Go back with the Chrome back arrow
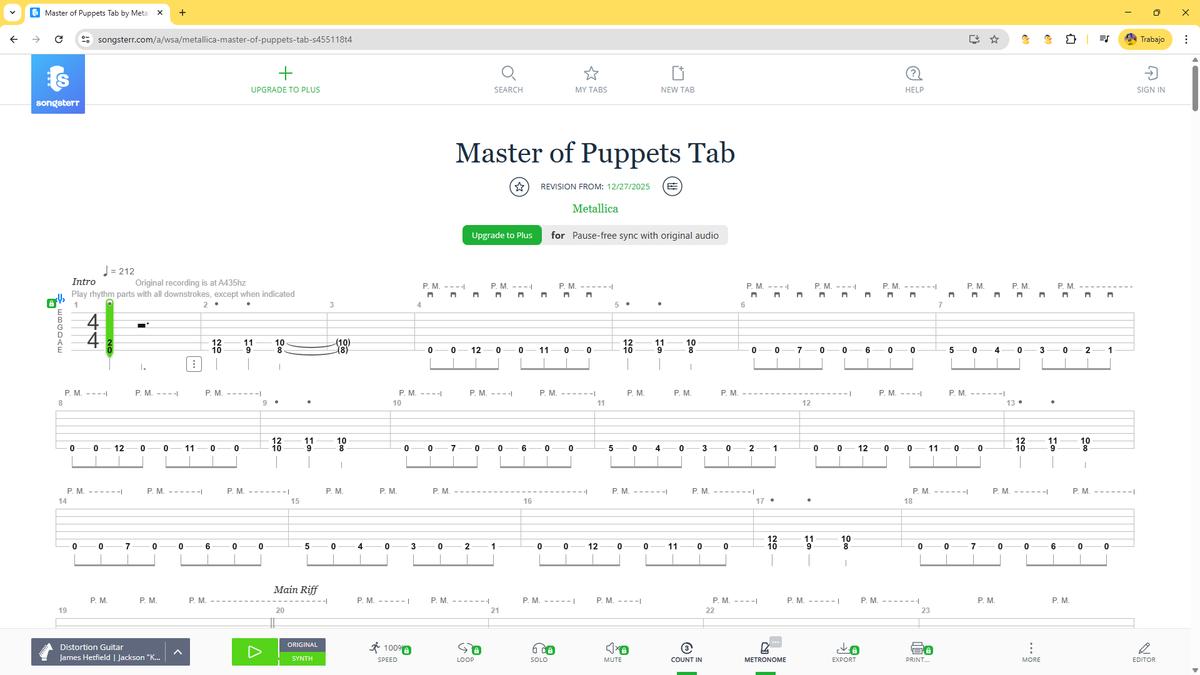 (x=14, y=39)
